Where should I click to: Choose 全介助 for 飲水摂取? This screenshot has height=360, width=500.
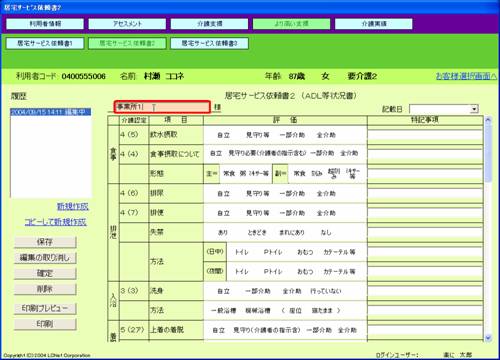[326, 135]
